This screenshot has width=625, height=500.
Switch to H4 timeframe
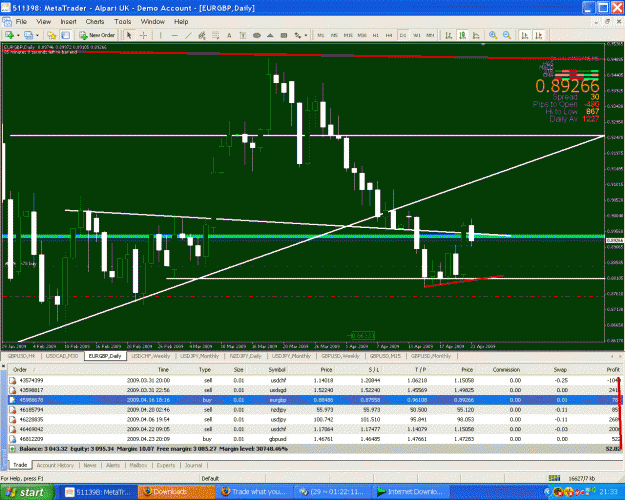click(x=389, y=35)
